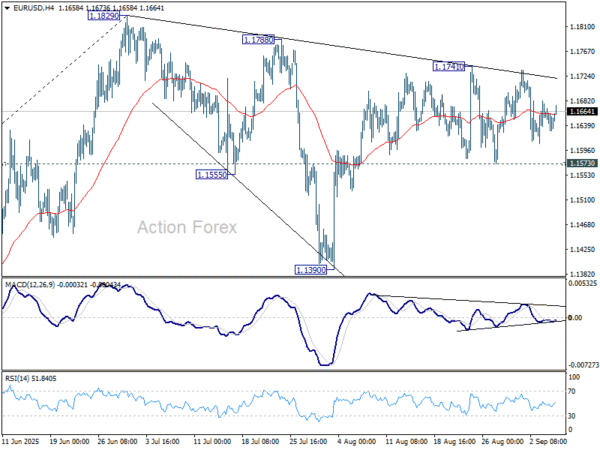Viewport: 600px width, 450px height.
Task: Click the dashed 1.15730 support line
Action: 283,164
